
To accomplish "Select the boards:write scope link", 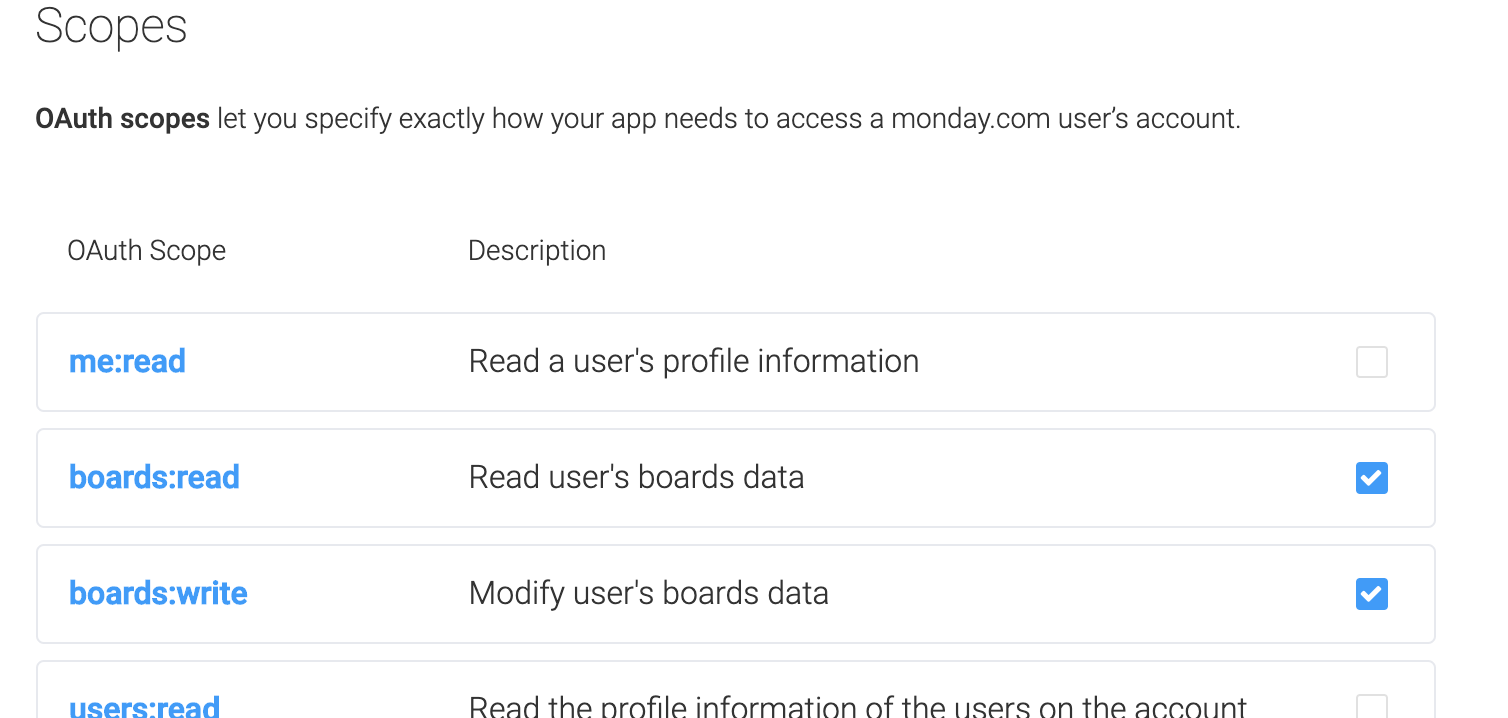I will 158,593.
